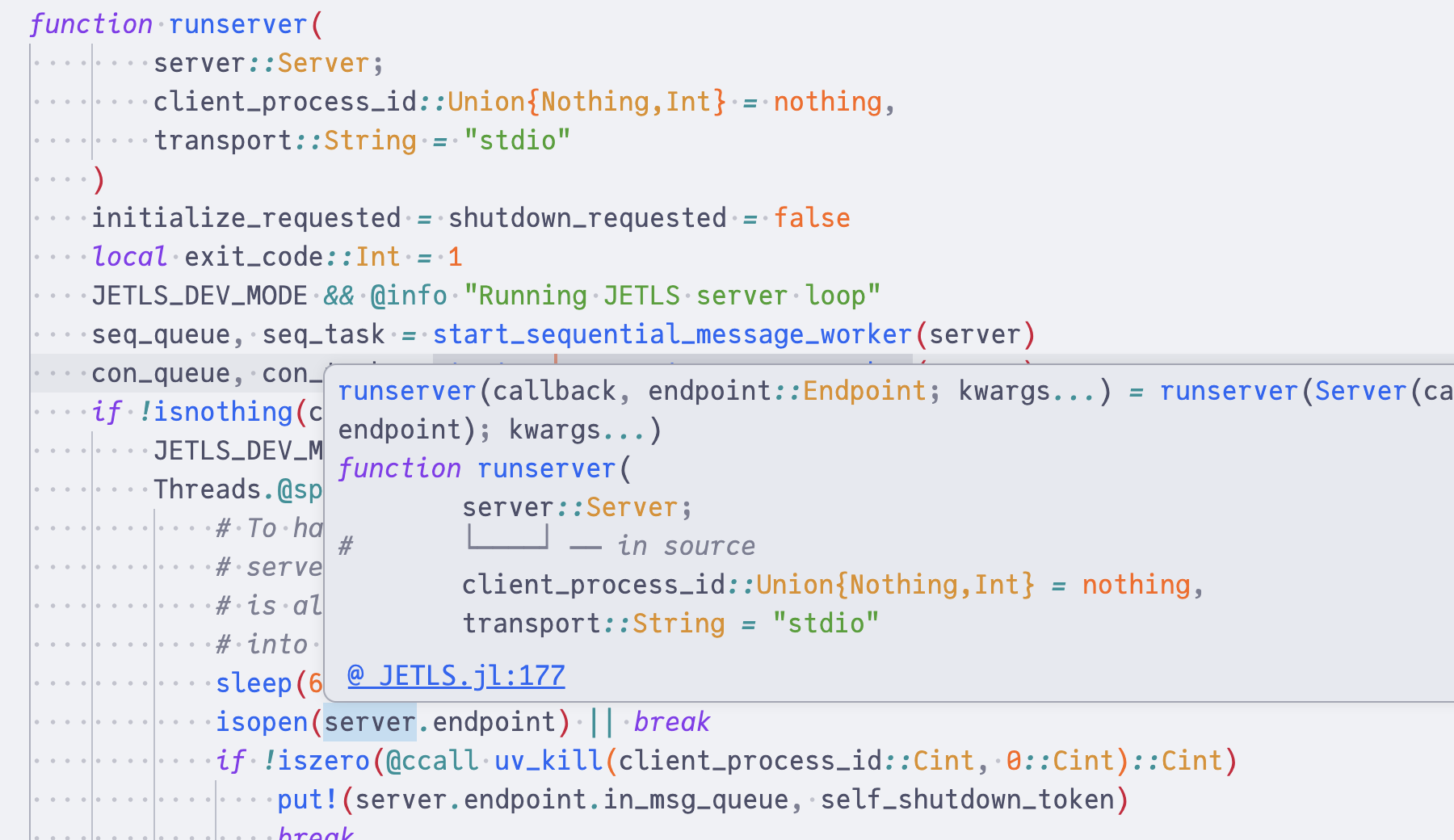Screen dimensions: 1454x840
Task: Click 'false' literal value
Action: pyautogui.click(x=813, y=218)
